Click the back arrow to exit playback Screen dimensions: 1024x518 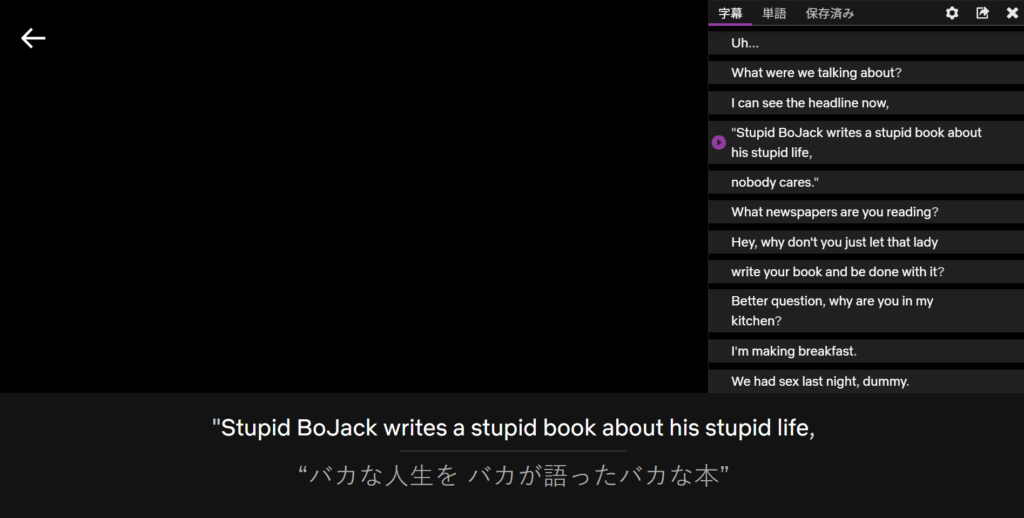tap(34, 38)
